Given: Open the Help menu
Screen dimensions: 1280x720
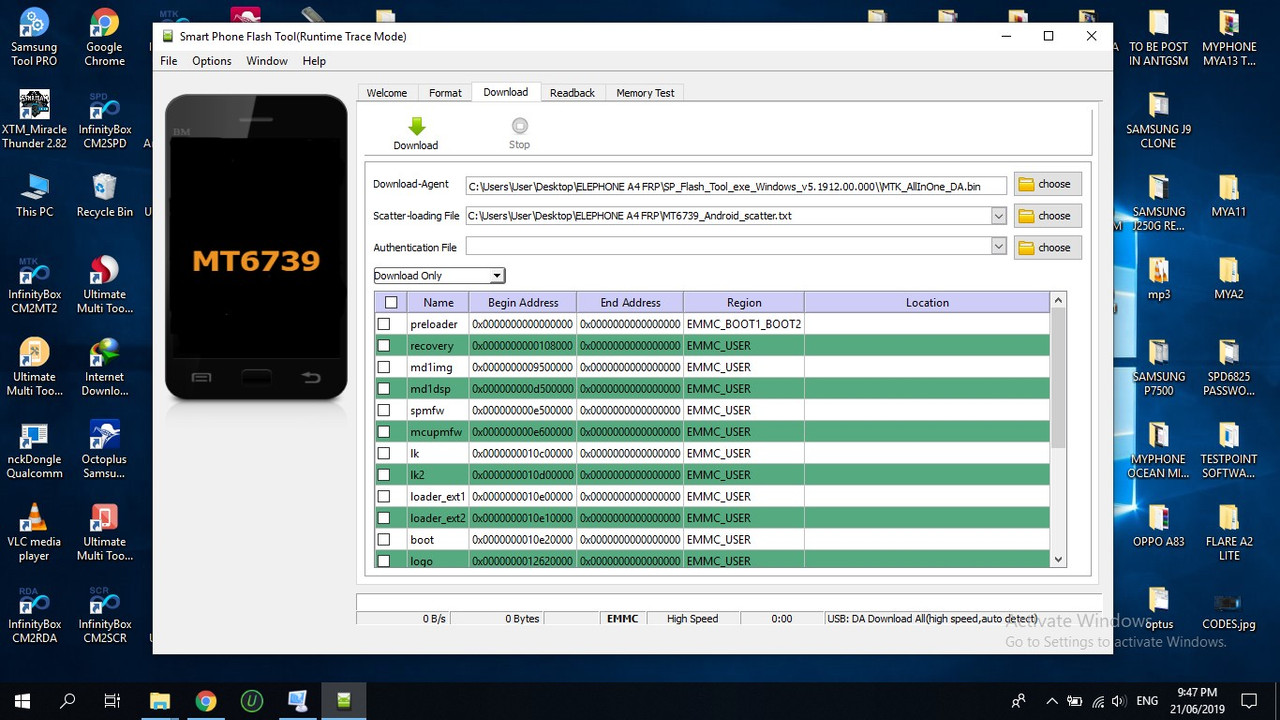Looking at the screenshot, I should tap(314, 61).
